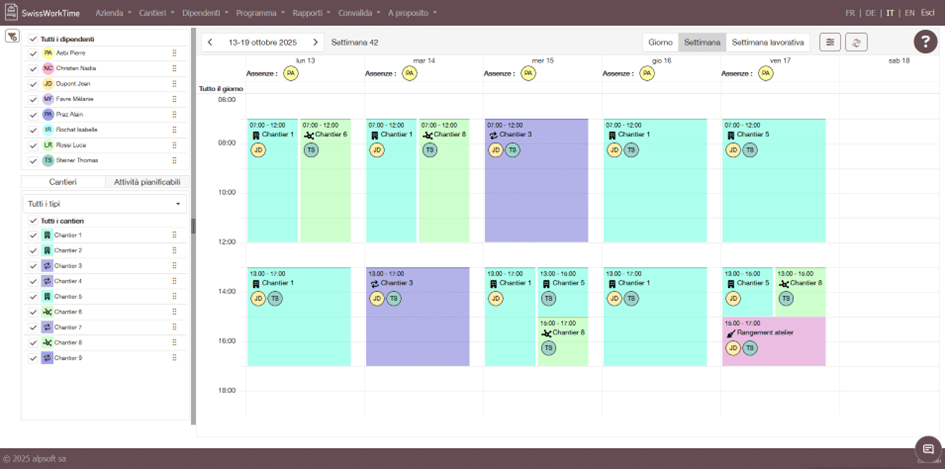Viewport: 945px width, 469px height.
Task: Click the Esci logout link
Action: [x=927, y=13]
